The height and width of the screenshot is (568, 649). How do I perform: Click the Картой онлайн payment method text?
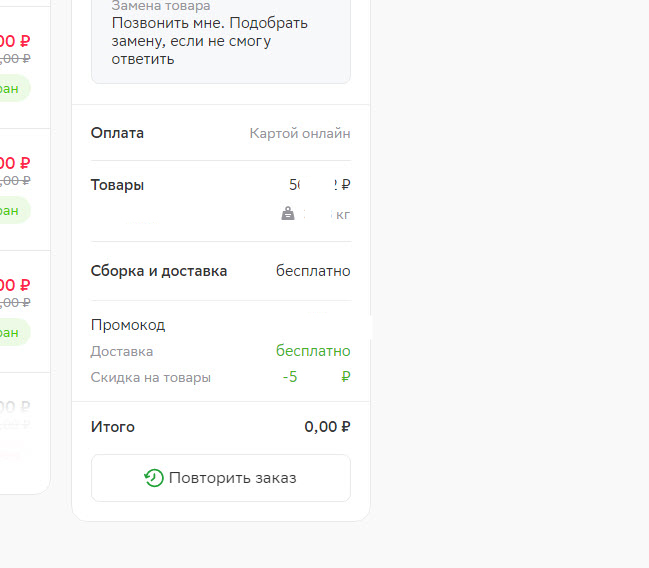(300, 133)
